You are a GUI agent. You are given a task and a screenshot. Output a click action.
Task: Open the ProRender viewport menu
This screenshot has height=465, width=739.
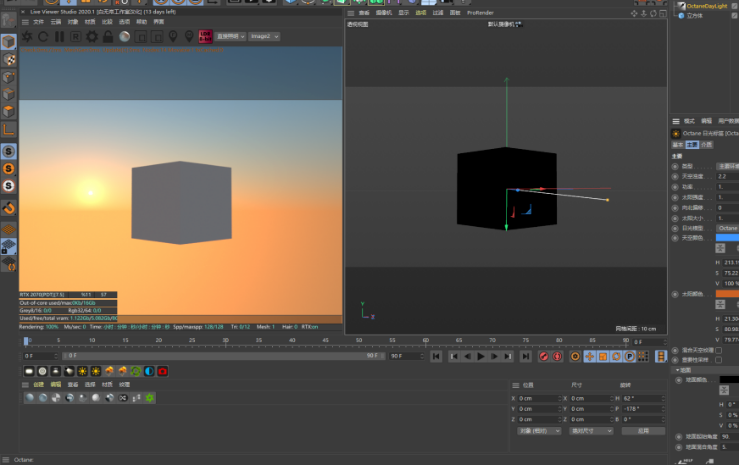[x=480, y=12]
